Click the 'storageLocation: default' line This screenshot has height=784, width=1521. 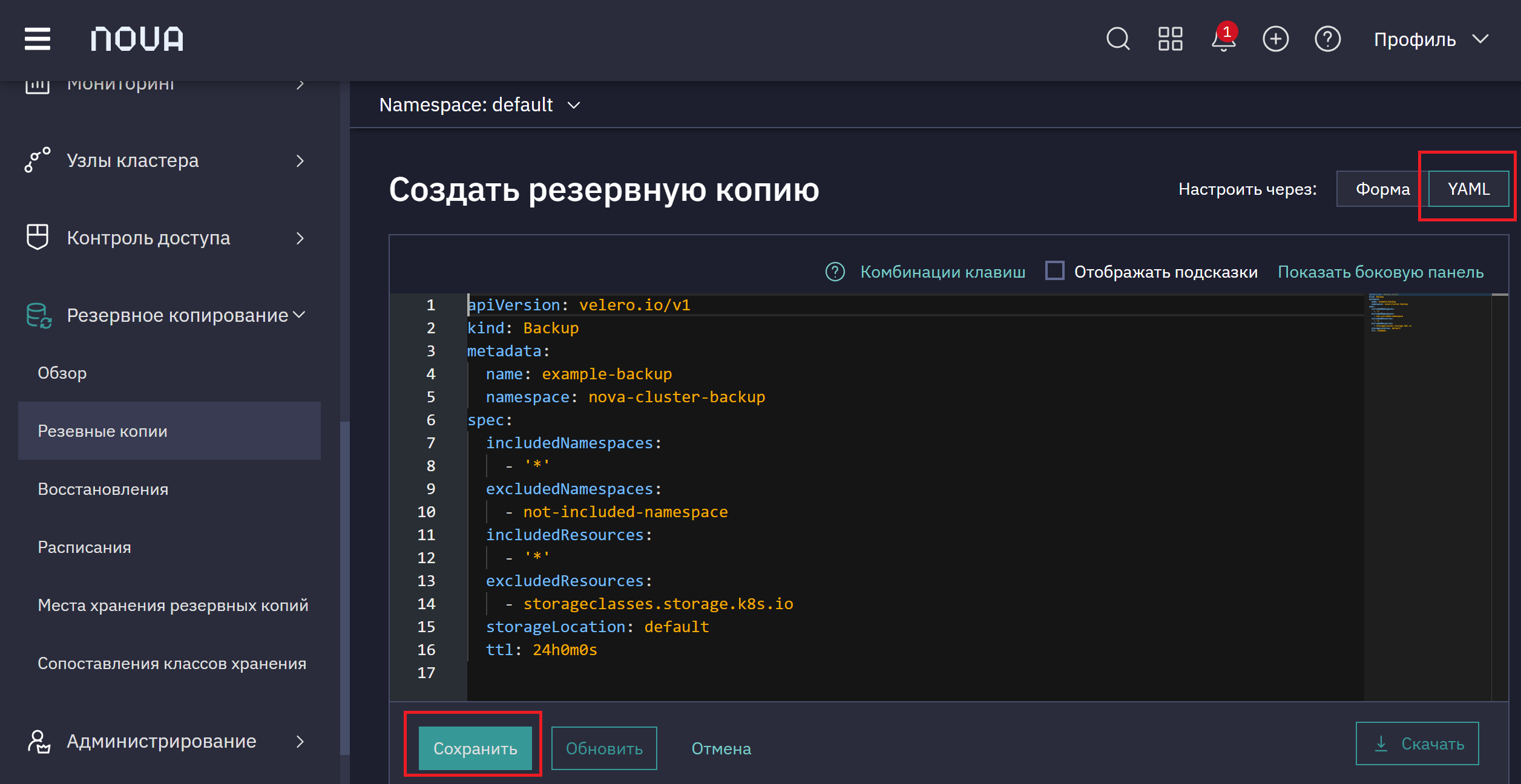point(597,627)
